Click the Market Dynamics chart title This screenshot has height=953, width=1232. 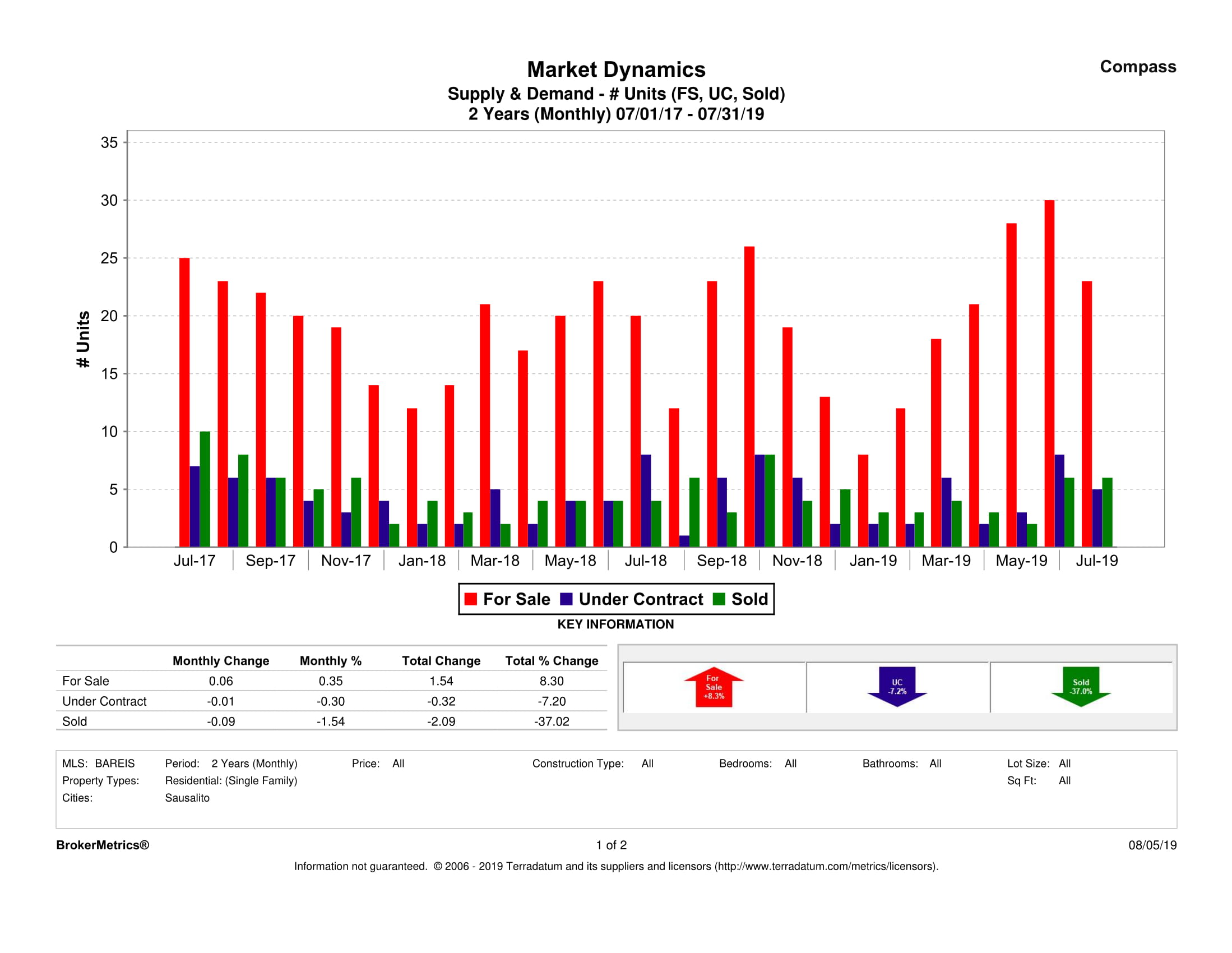point(616,70)
